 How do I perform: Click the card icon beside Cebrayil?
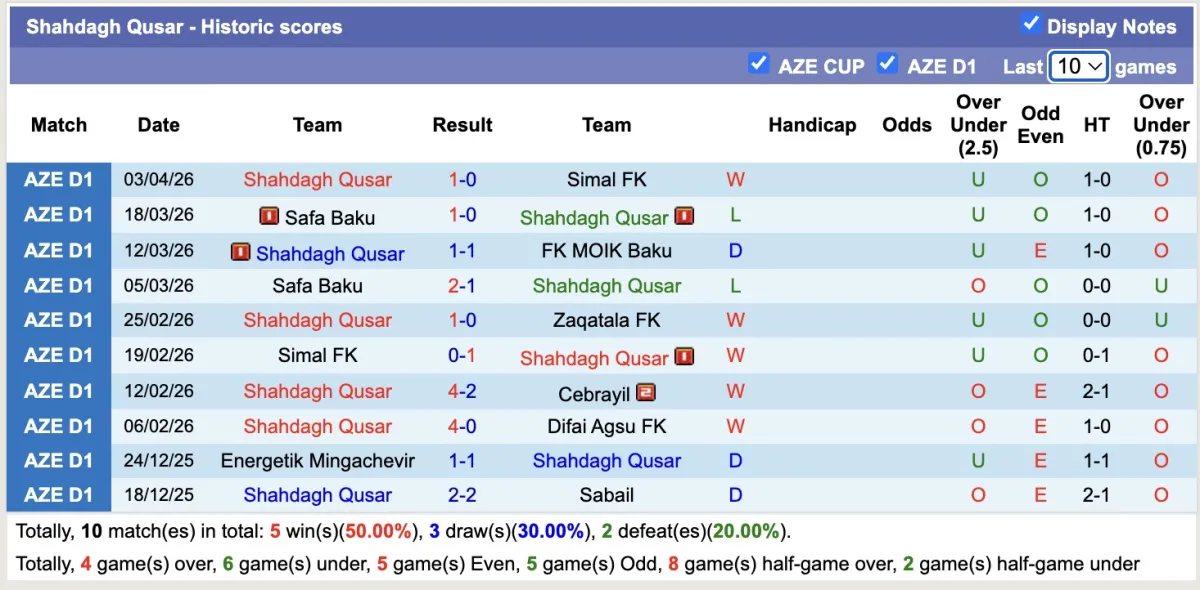pyautogui.click(x=646, y=392)
